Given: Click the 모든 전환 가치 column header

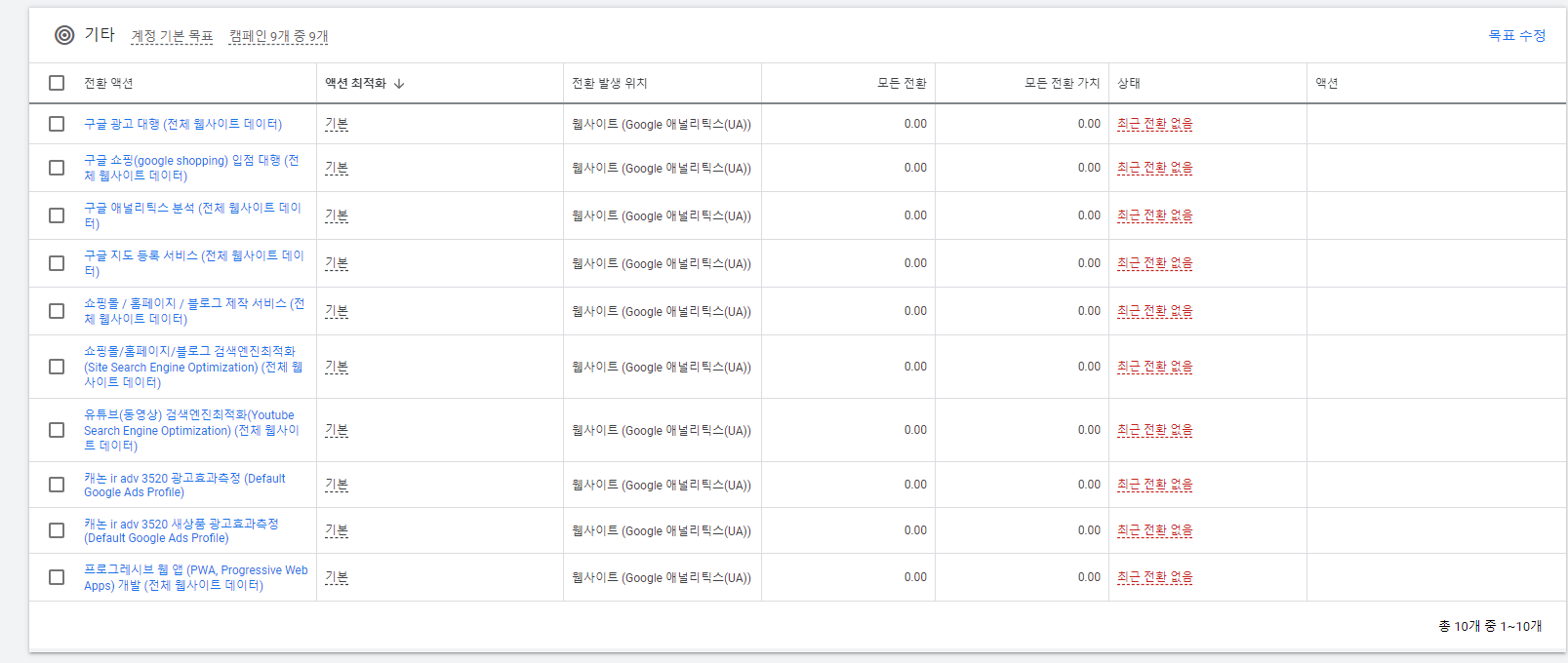Looking at the screenshot, I should pos(1062,83).
